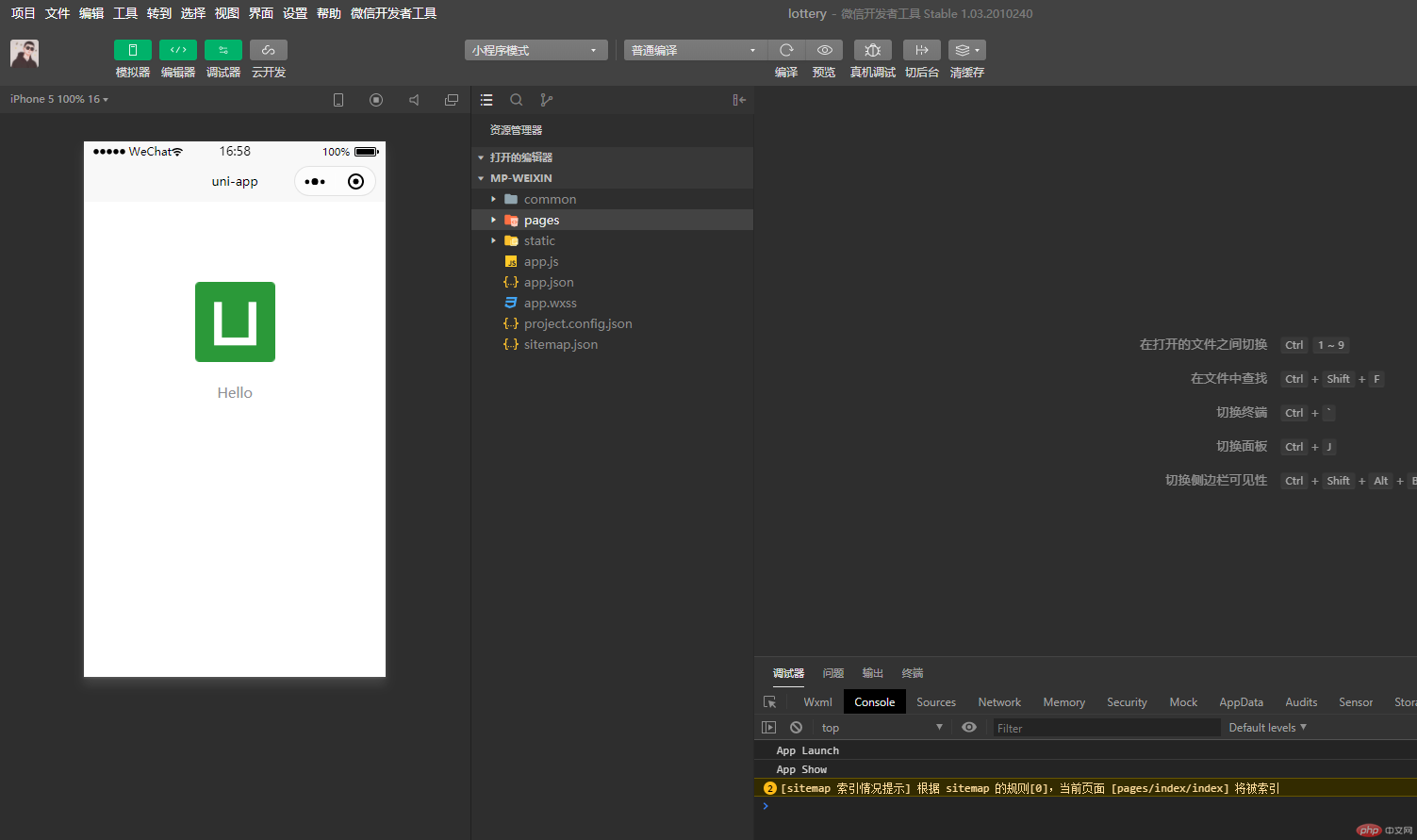Screen dimensions: 1417x840
Task: Collapse the sidebar with the panel icon
Action: 739,100
